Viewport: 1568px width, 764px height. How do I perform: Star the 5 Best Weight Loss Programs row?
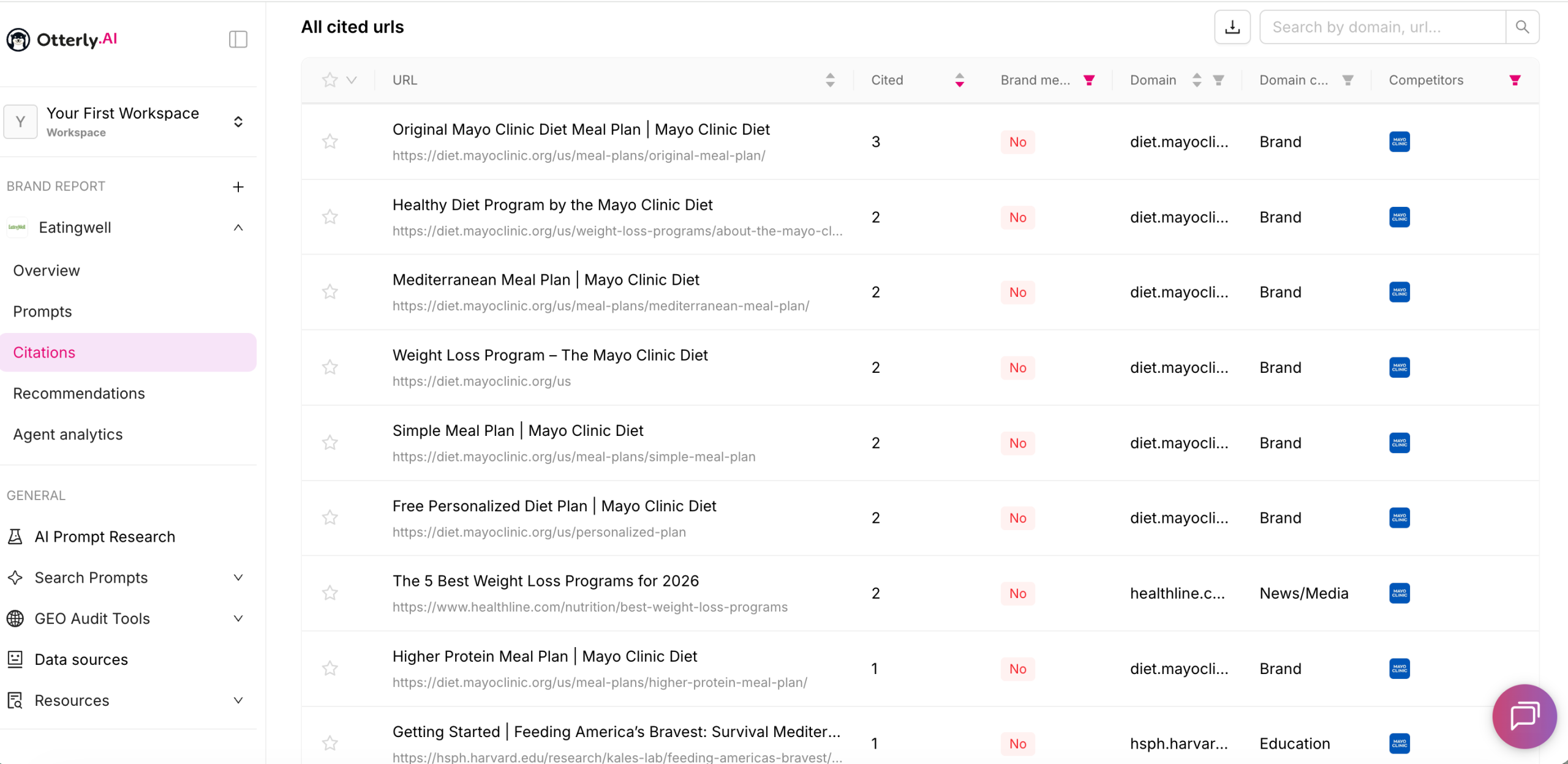pyautogui.click(x=330, y=593)
